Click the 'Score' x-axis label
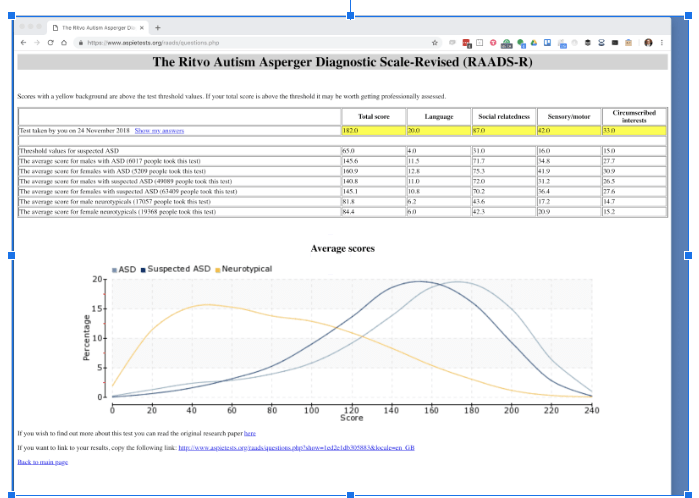Image resolution: width=699 pixels, height=498 pixels. [352, 418]
